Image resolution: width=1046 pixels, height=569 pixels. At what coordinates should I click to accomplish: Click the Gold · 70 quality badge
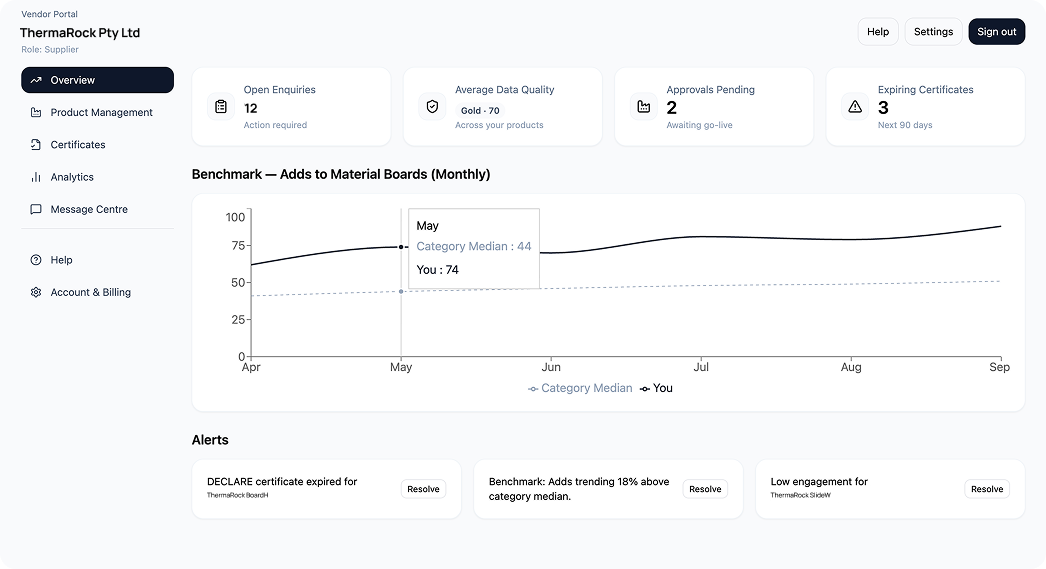pos(480,111)
